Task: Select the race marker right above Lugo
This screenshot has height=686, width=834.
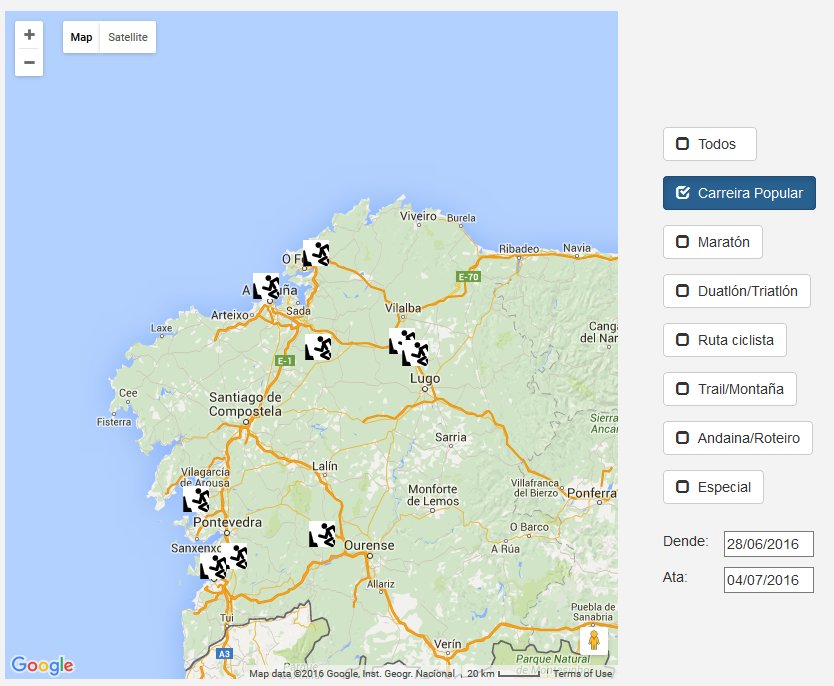Action: click(415, 353)
